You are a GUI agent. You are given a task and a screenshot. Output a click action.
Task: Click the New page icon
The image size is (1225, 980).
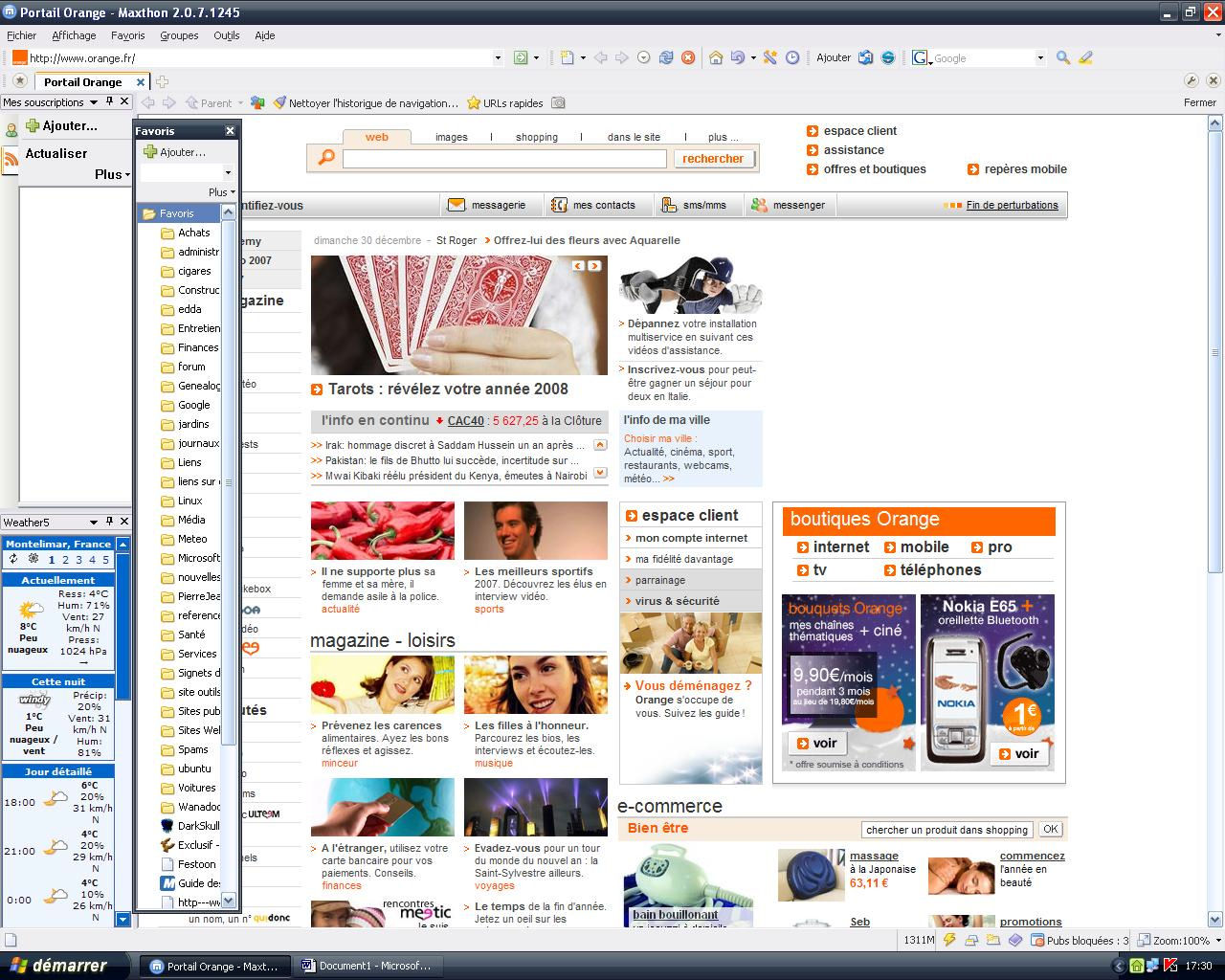pos(567,57)
